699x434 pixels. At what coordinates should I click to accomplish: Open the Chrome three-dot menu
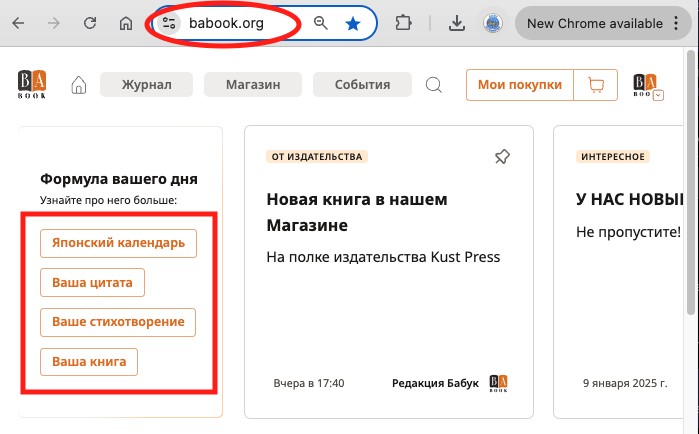pyautogui.click(x=676, y=23)
